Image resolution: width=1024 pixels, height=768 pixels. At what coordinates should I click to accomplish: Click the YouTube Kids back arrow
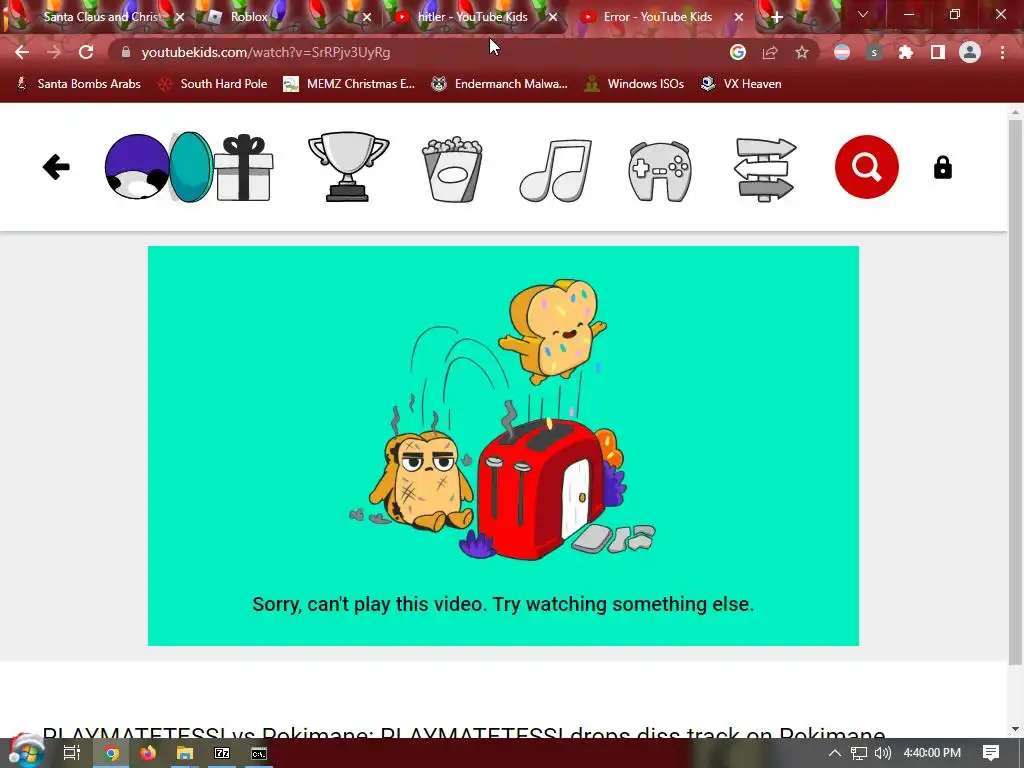[x=56, y=167]
